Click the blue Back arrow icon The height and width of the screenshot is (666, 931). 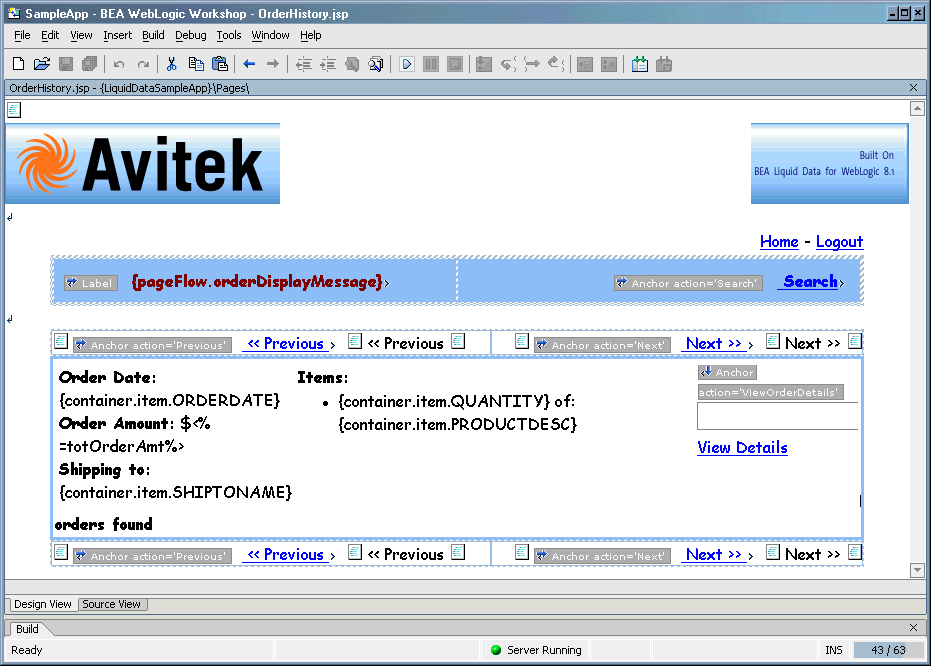pos(249,64)
